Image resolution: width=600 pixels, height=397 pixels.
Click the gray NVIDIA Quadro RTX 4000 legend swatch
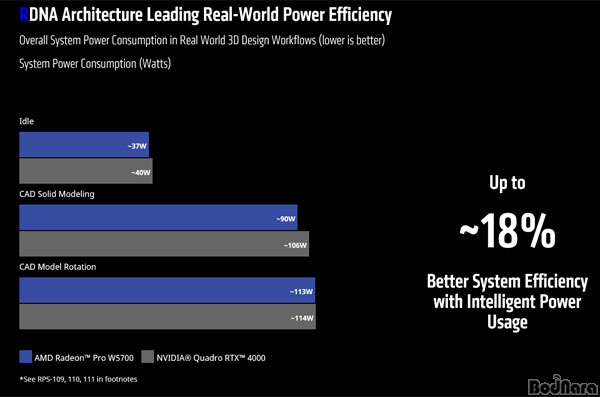pos(147,356)
